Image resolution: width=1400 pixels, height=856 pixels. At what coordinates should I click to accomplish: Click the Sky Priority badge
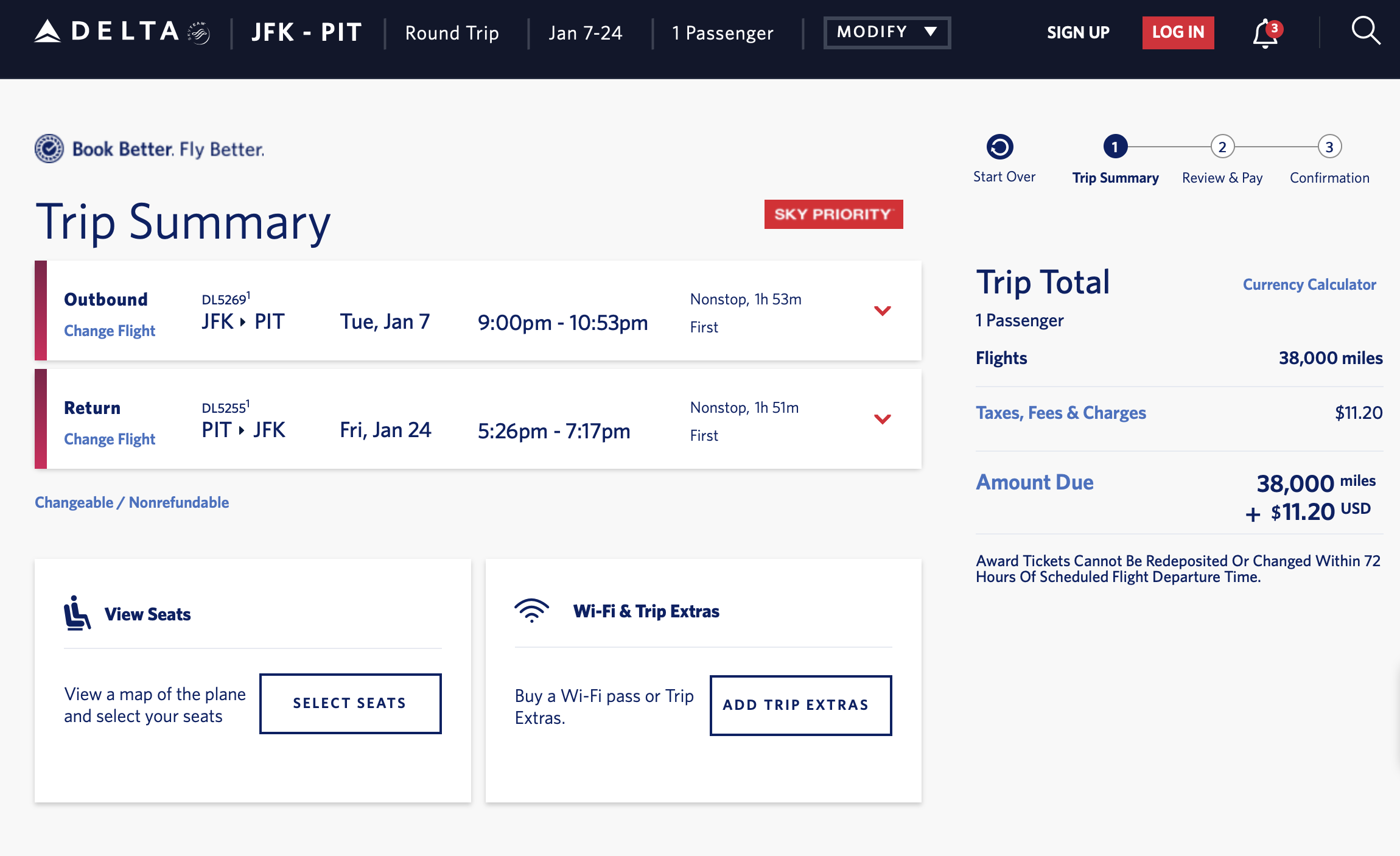[833, 214]
